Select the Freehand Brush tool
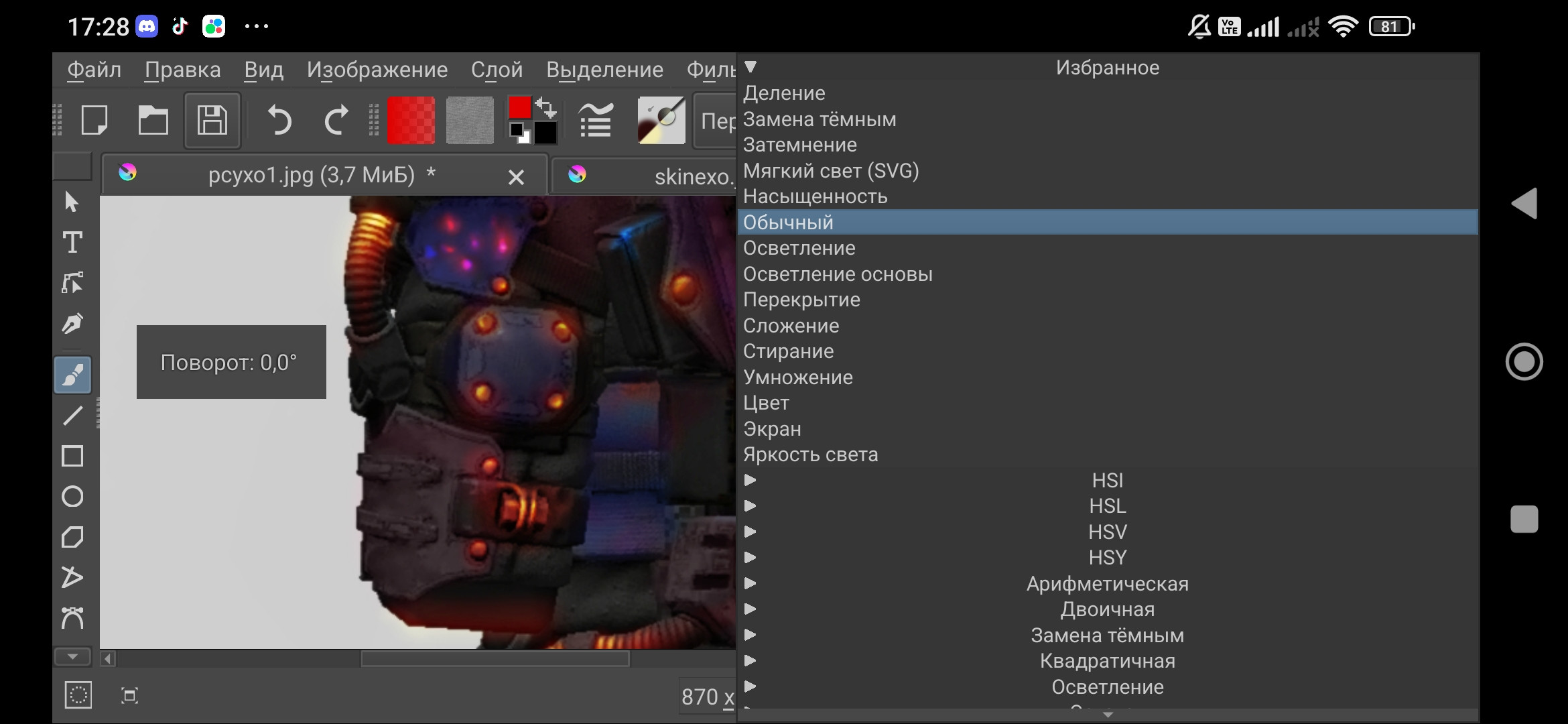Viewport: 1568px width, 724px height. tap(72, 375)
